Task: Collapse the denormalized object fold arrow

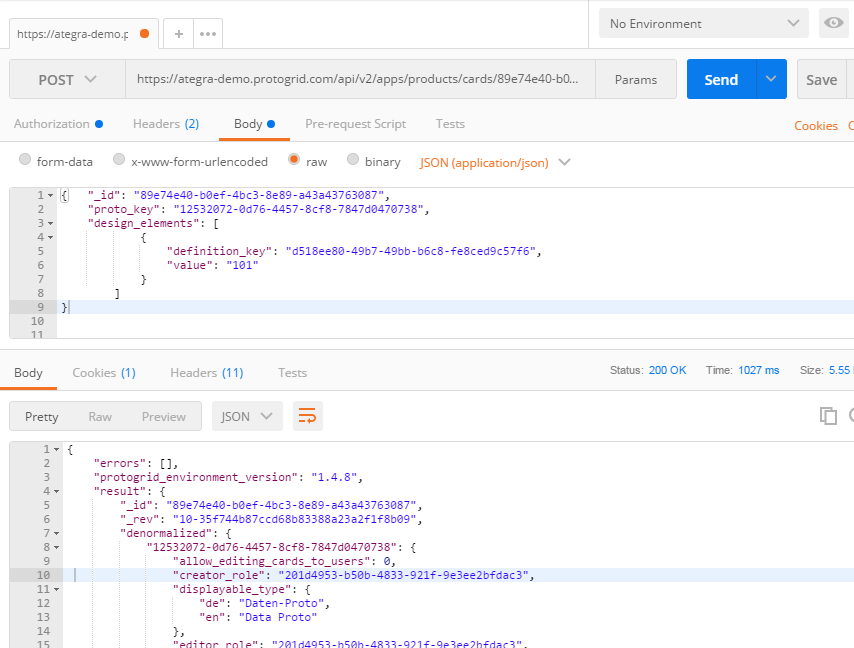Action: [57, 533]
